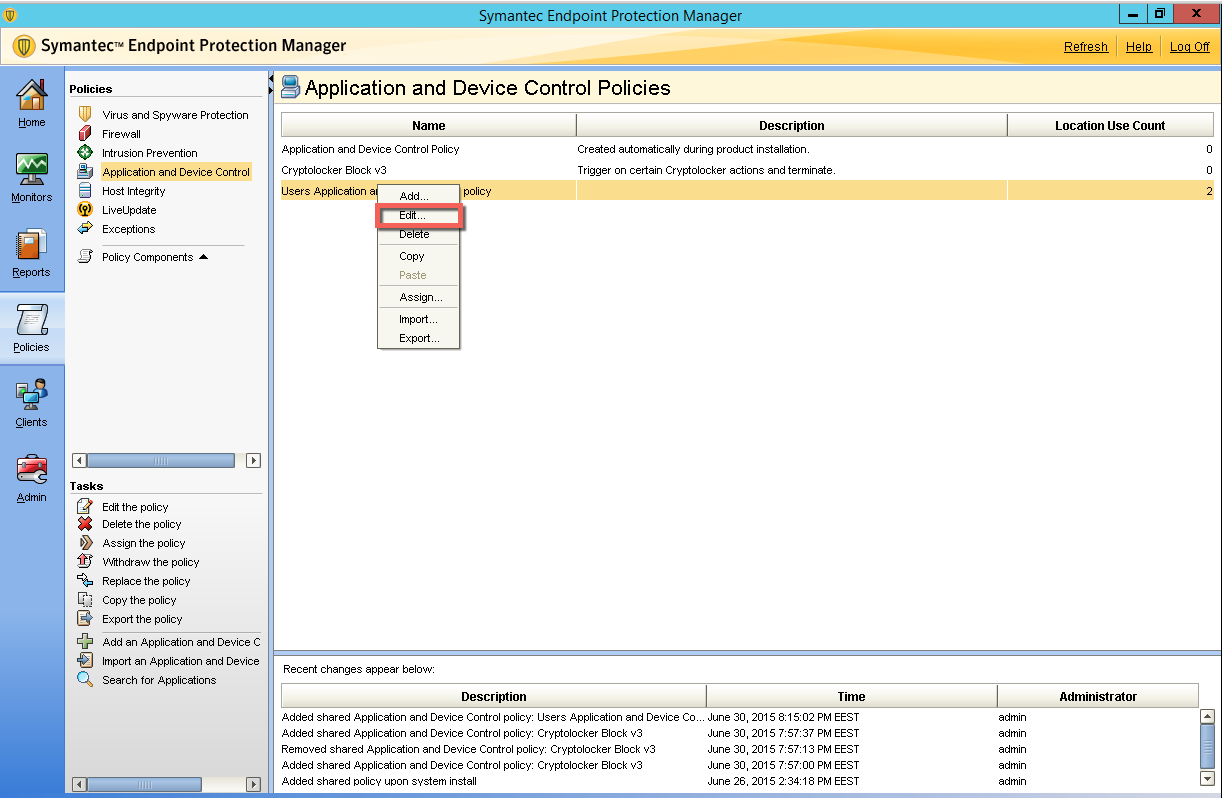Click the Firewall policy icon
This screenshot has height=798, width=1223.
(x=85, y=134)
